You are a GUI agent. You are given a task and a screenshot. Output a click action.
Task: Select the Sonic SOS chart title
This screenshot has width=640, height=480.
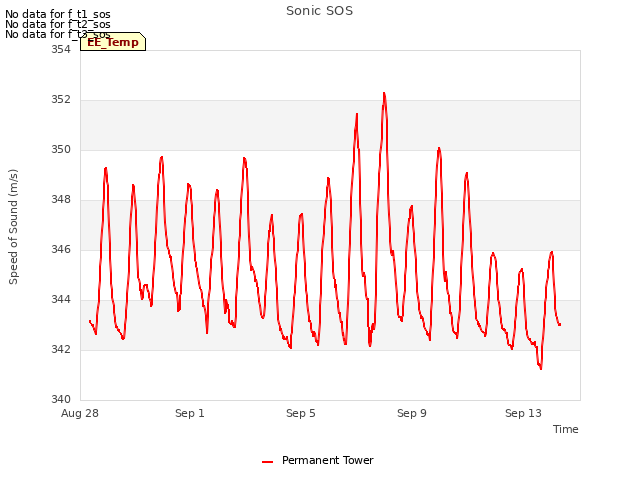click(319, 11)
